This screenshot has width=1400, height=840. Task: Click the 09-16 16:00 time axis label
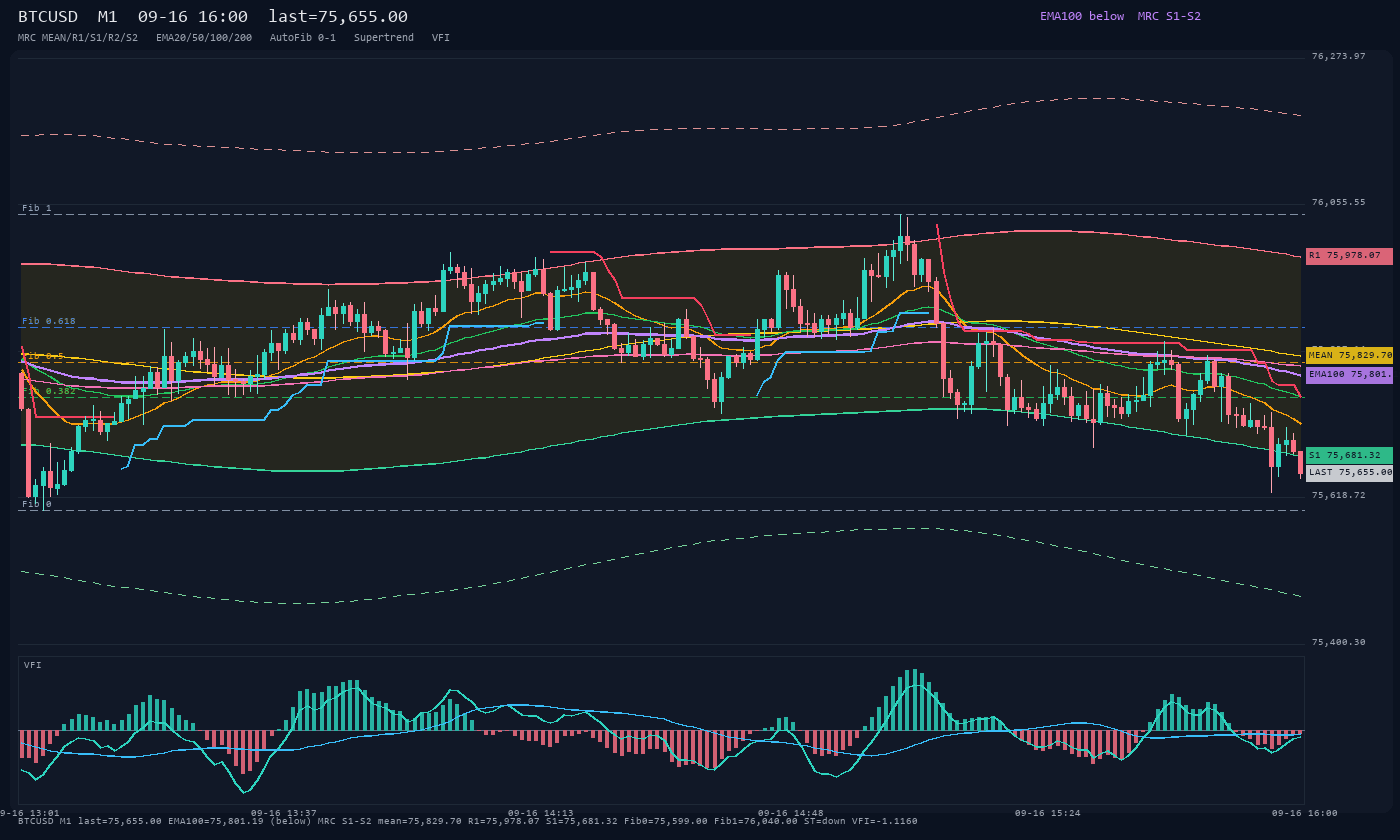pos(1305,813)
